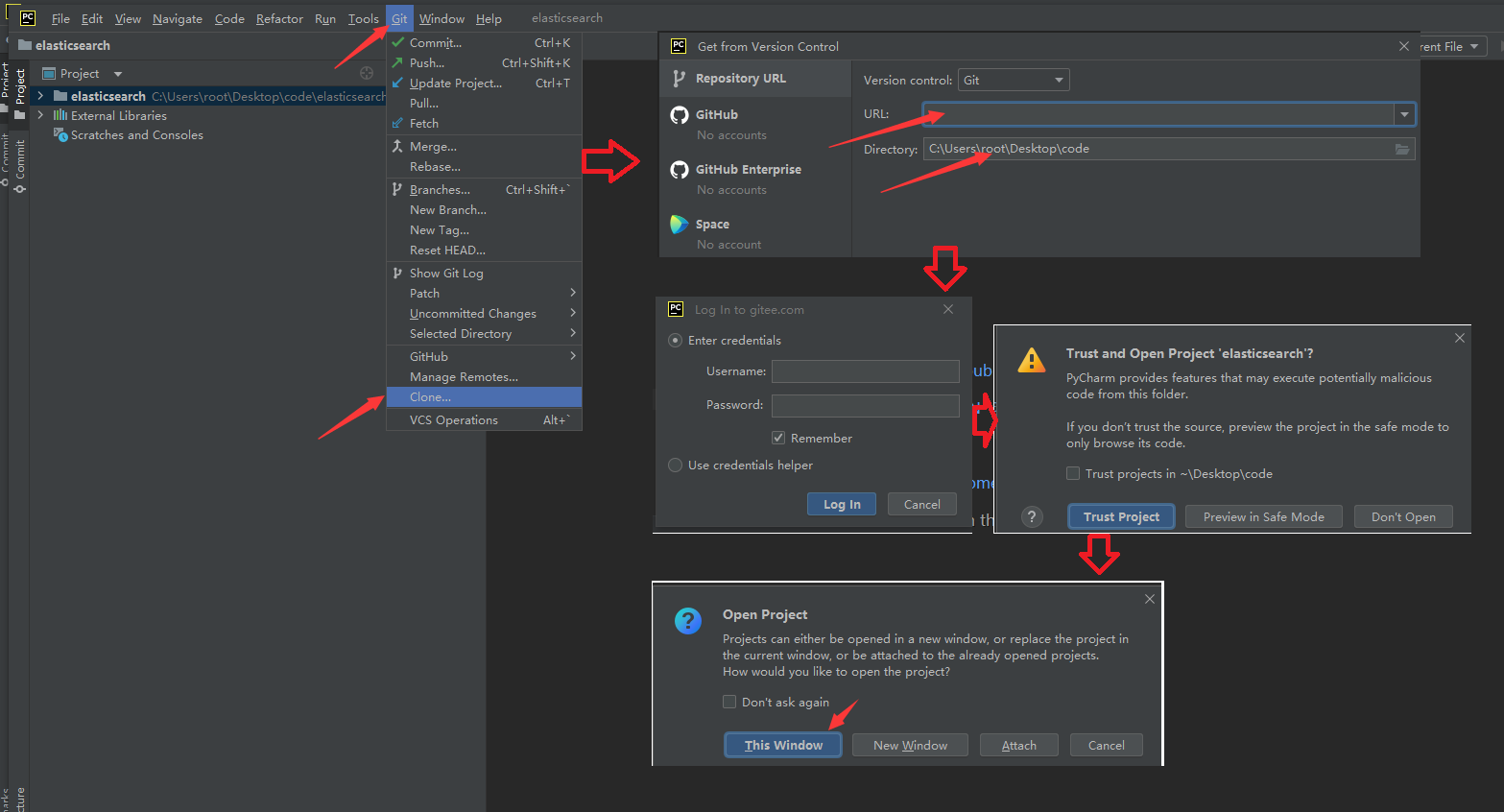Click Cancel in the Log In dialog
Image resolution: width=1504 pixels, height=812 pixels.
pyautogui.click(x=921, y=504)
